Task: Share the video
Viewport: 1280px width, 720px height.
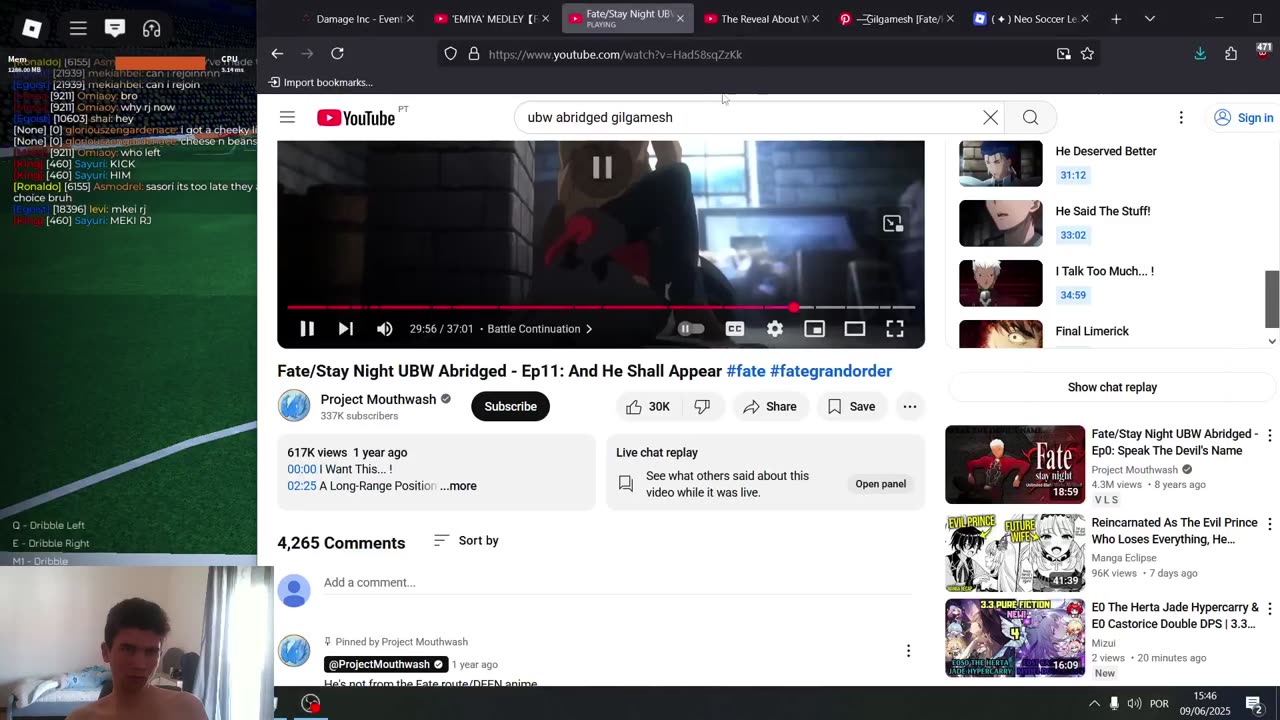Action: tap(769, 406)
